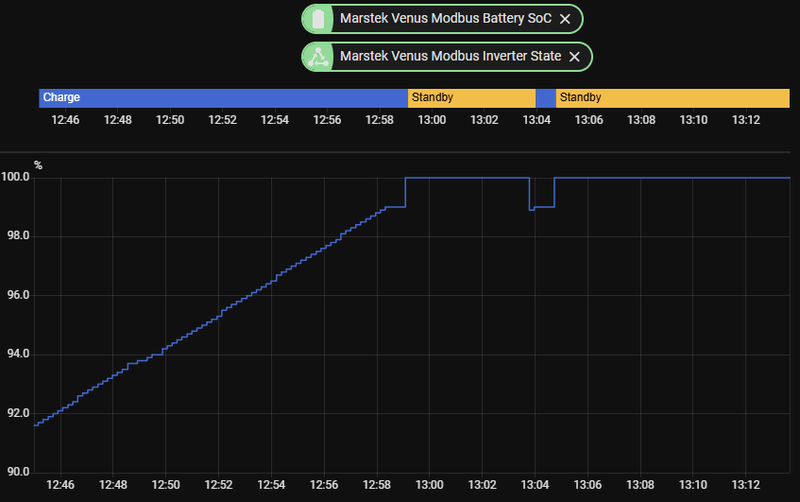Click the second Standby timeline segment
Screen dimensions: 800x502
click(x=672, y=98)
